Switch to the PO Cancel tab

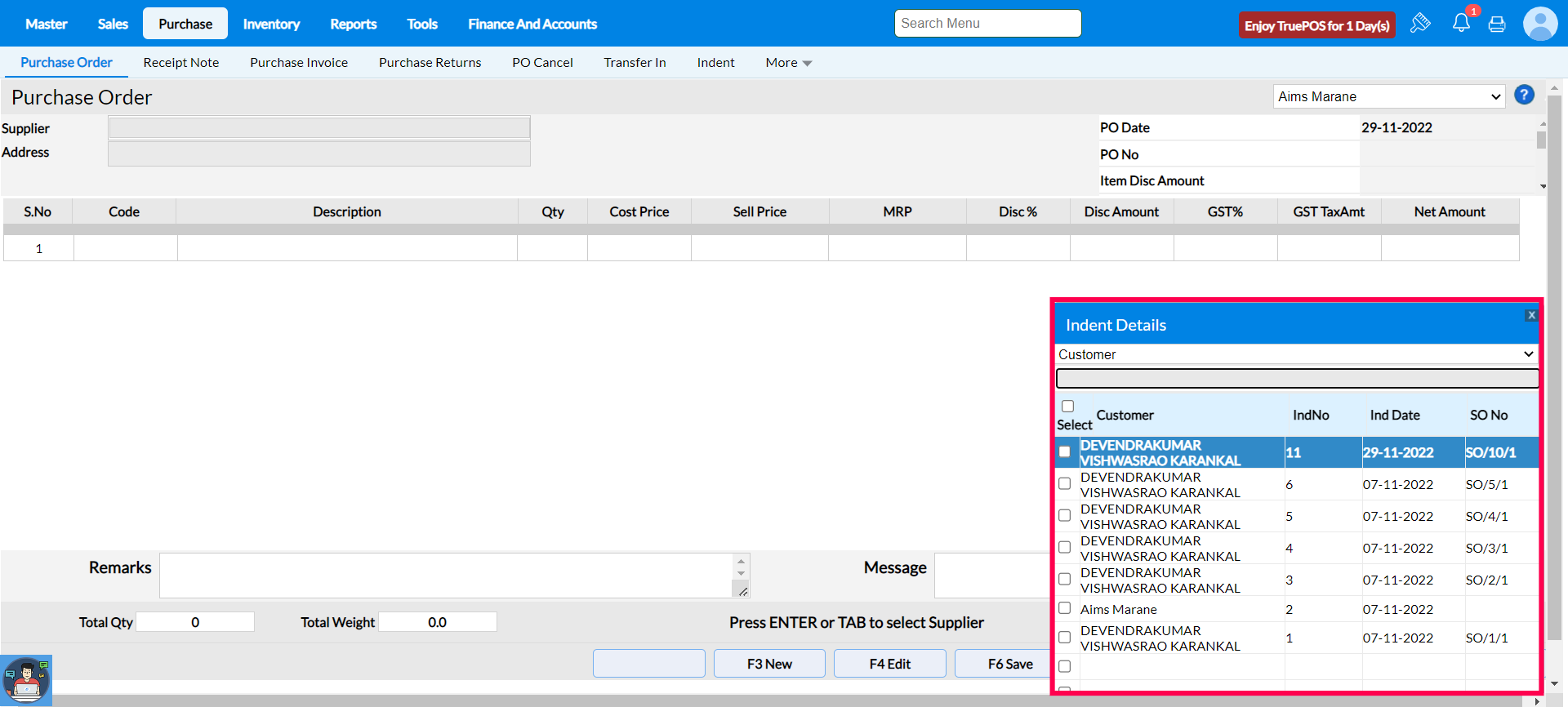click(542, 63)
